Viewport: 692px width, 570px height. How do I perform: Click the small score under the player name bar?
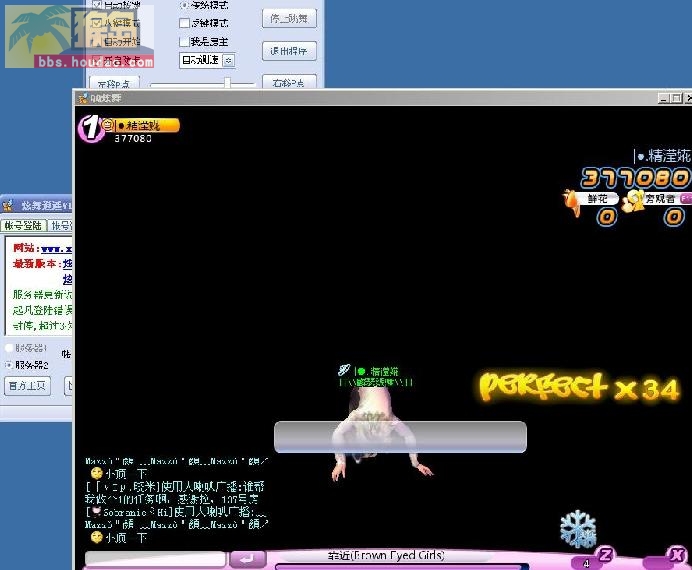pos(133,139)
